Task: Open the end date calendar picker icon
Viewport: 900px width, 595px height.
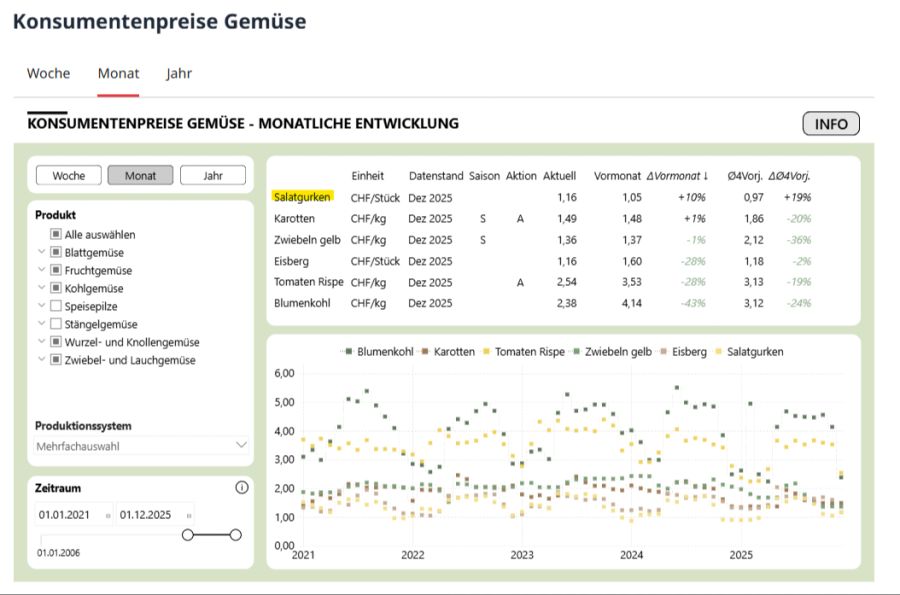Action: [189, 515]
